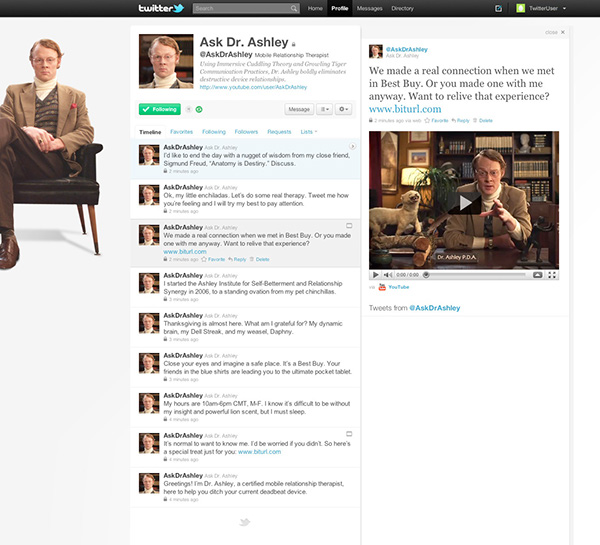Click the YouTube text link below video

point(399,287)
